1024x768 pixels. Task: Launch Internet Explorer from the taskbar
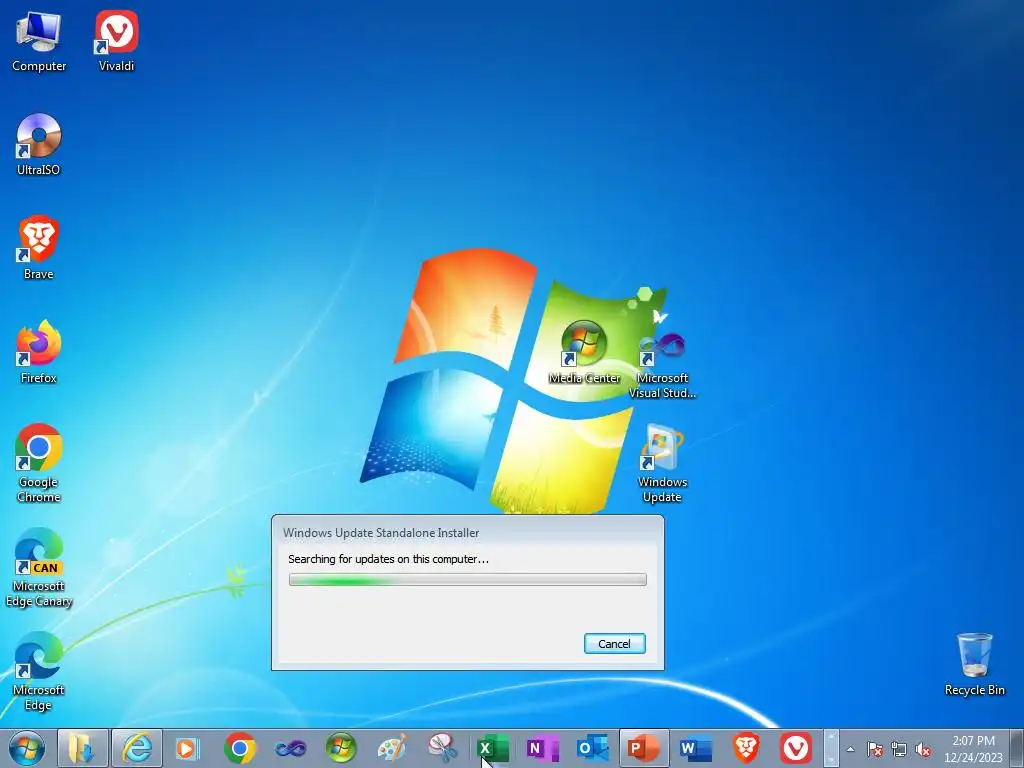137,748
